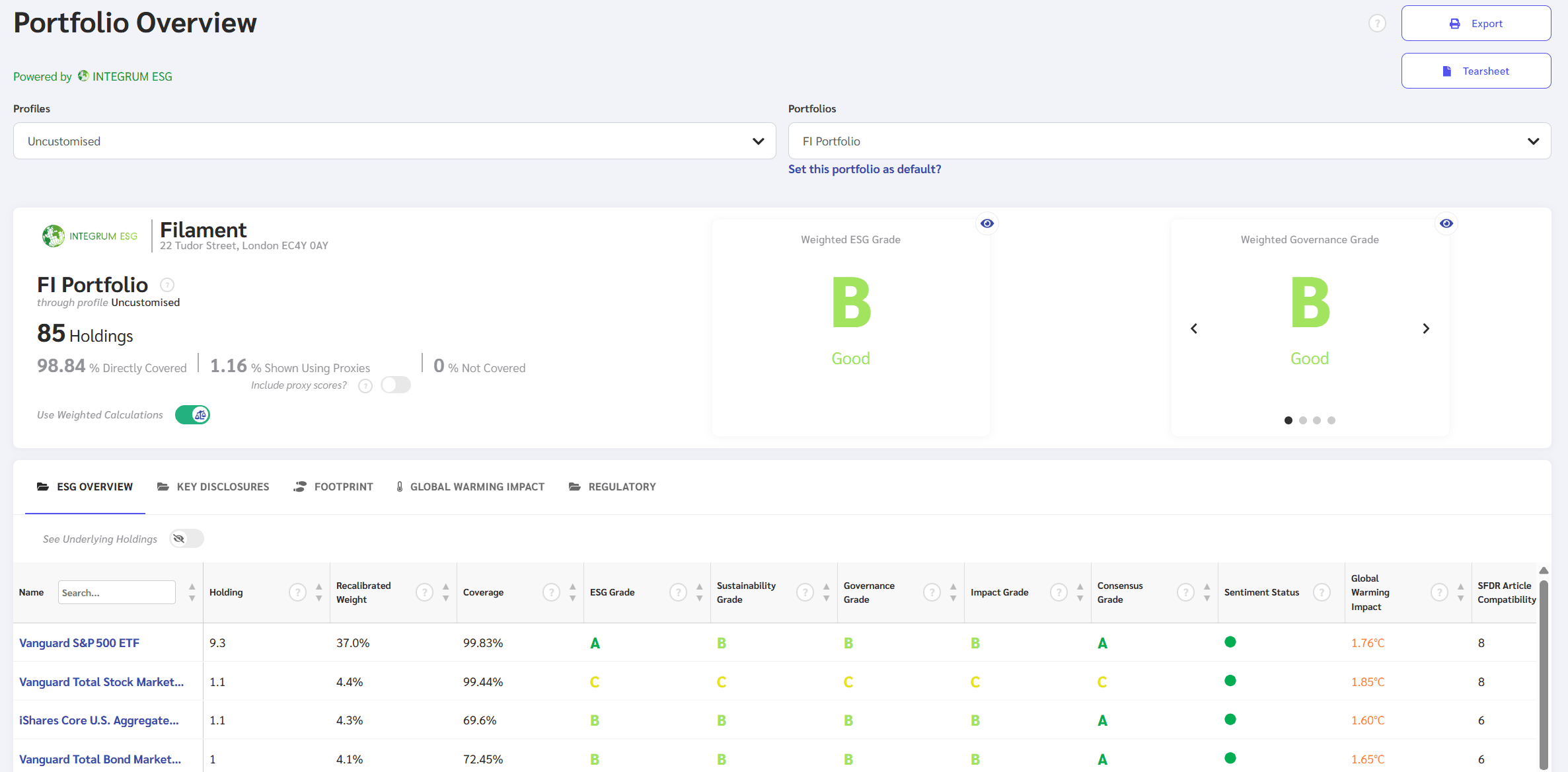Open Vanguard Total Bond Market holding

[x=100, y=759]
